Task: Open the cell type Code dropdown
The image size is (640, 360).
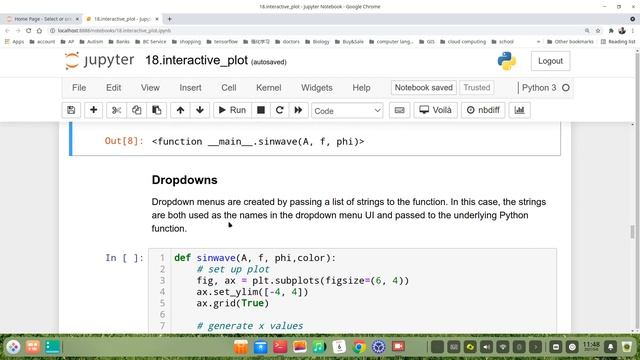Action: 347,111
